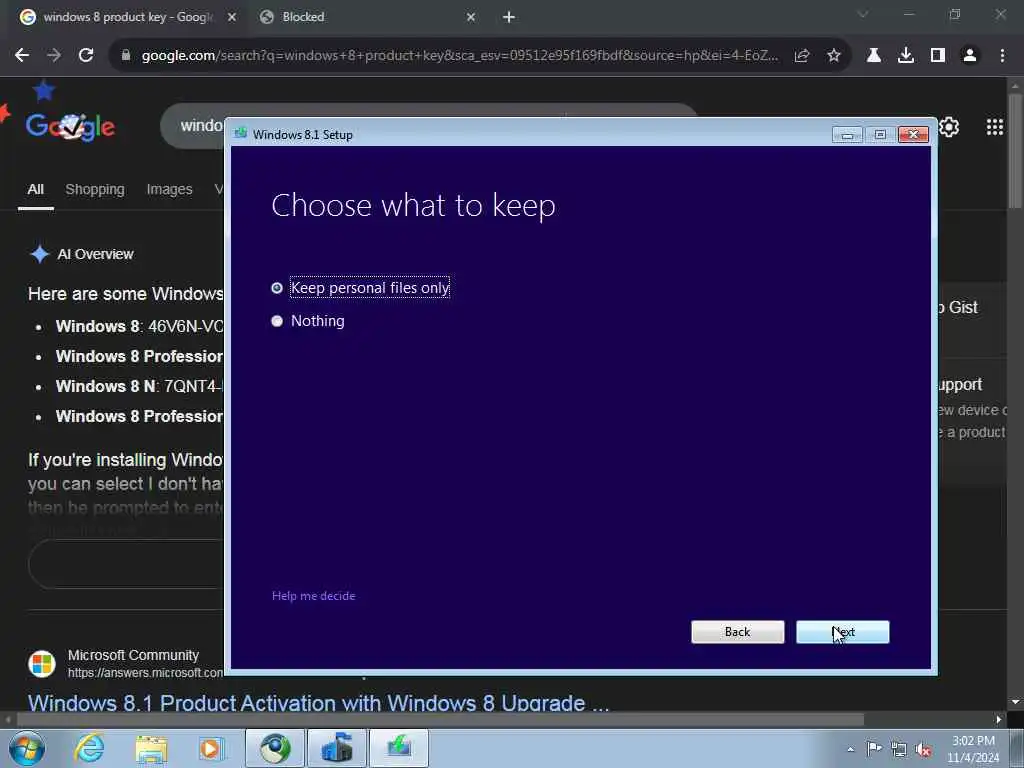Switch to Windows 8.1 Setup taskbar button
1024x768 pixels.
[399, 748]
